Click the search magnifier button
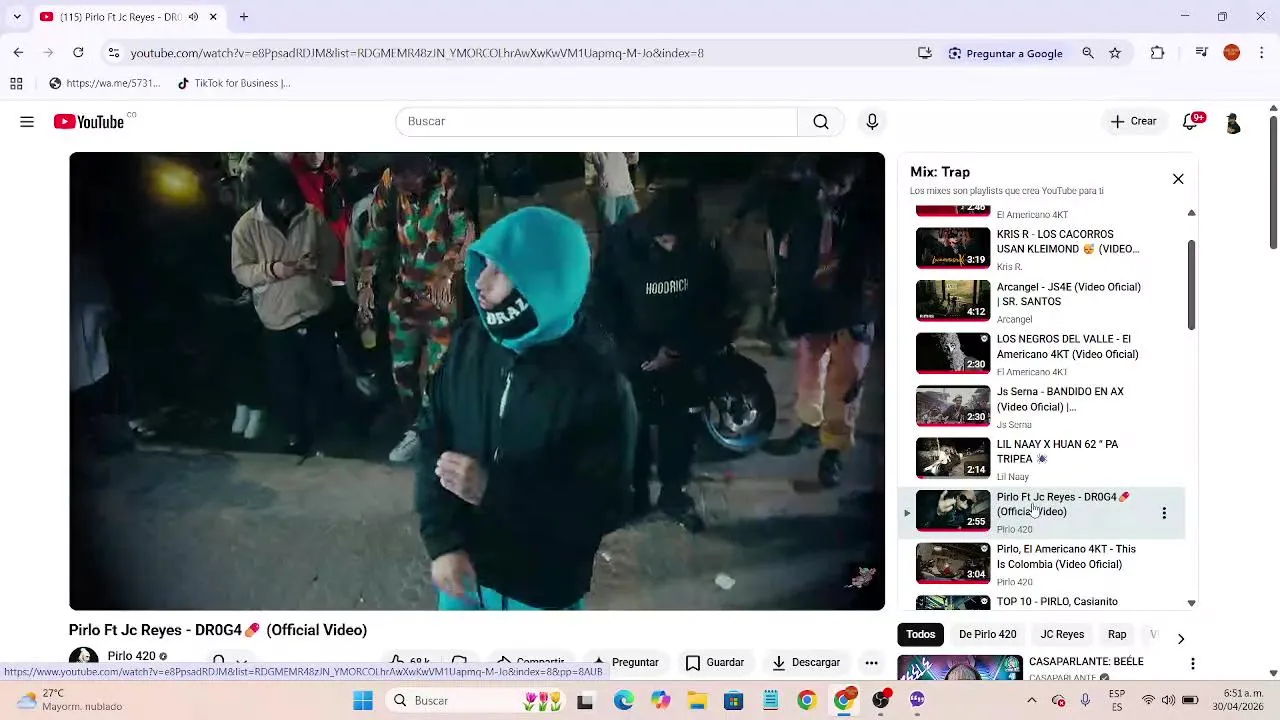The height and width of the screenshot is (720, 1280). coord(821,122)
